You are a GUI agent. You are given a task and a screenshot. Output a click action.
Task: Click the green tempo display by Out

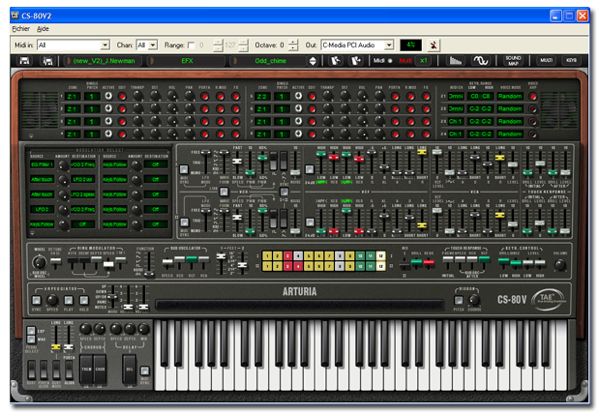point(411,45)
